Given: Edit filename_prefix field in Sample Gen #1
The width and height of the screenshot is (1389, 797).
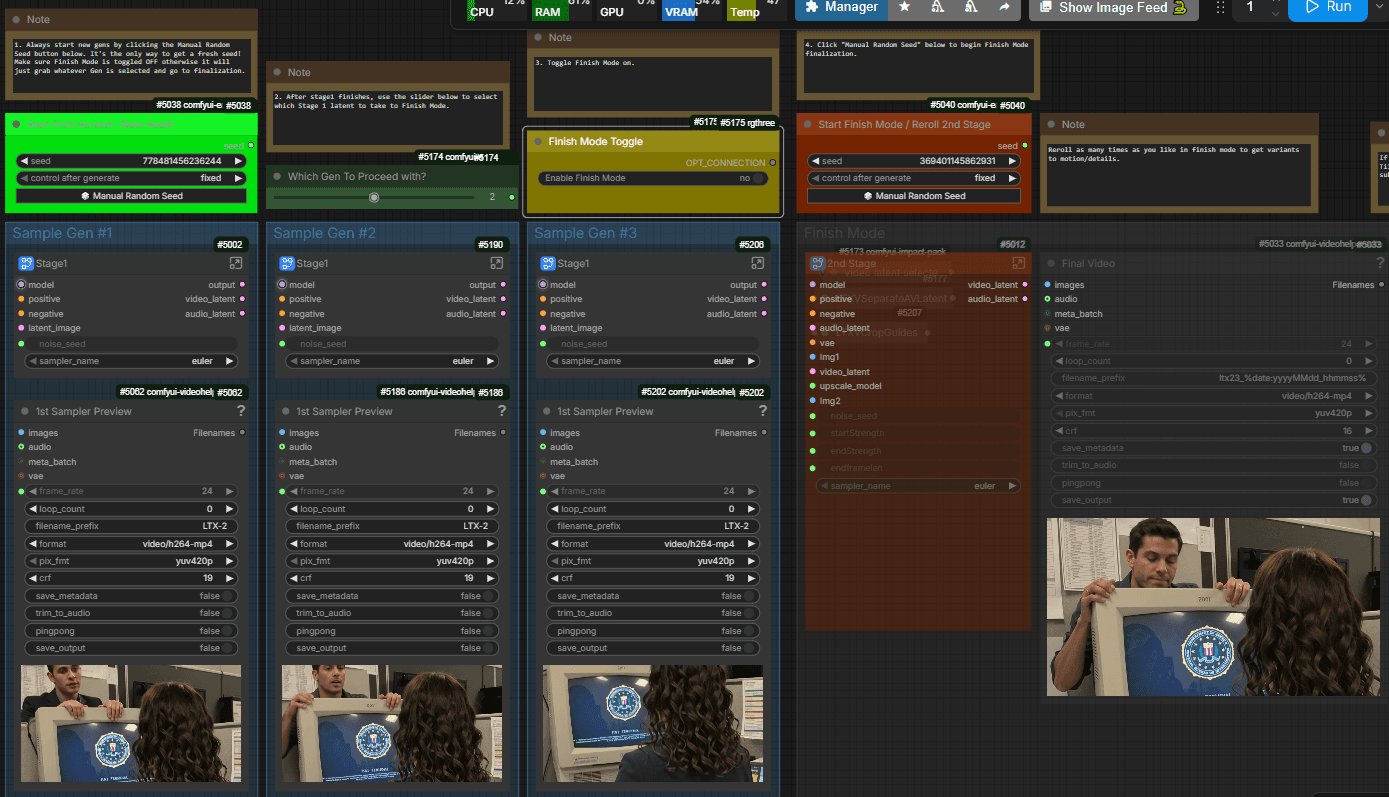Looking at the screenshot, I should coord(131,526).
